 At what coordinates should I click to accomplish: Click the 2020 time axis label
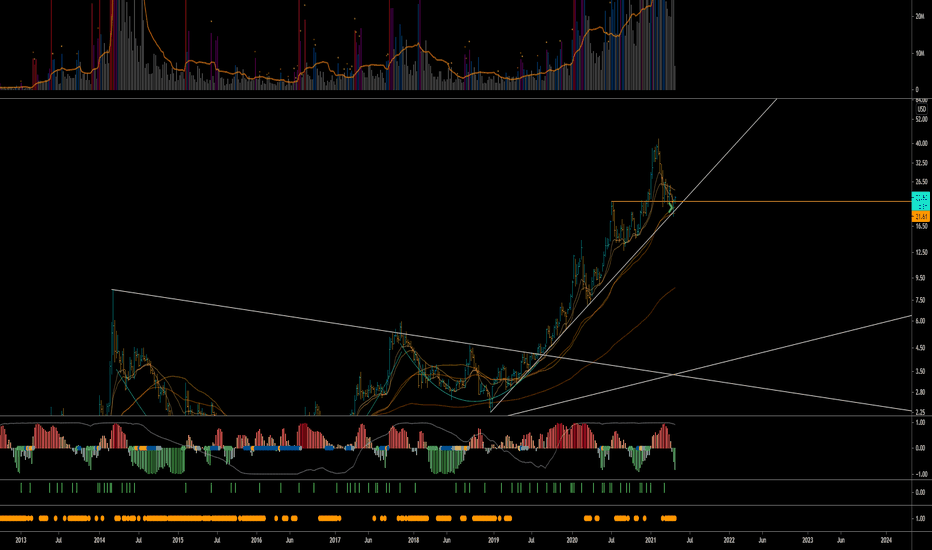point(572,540)
